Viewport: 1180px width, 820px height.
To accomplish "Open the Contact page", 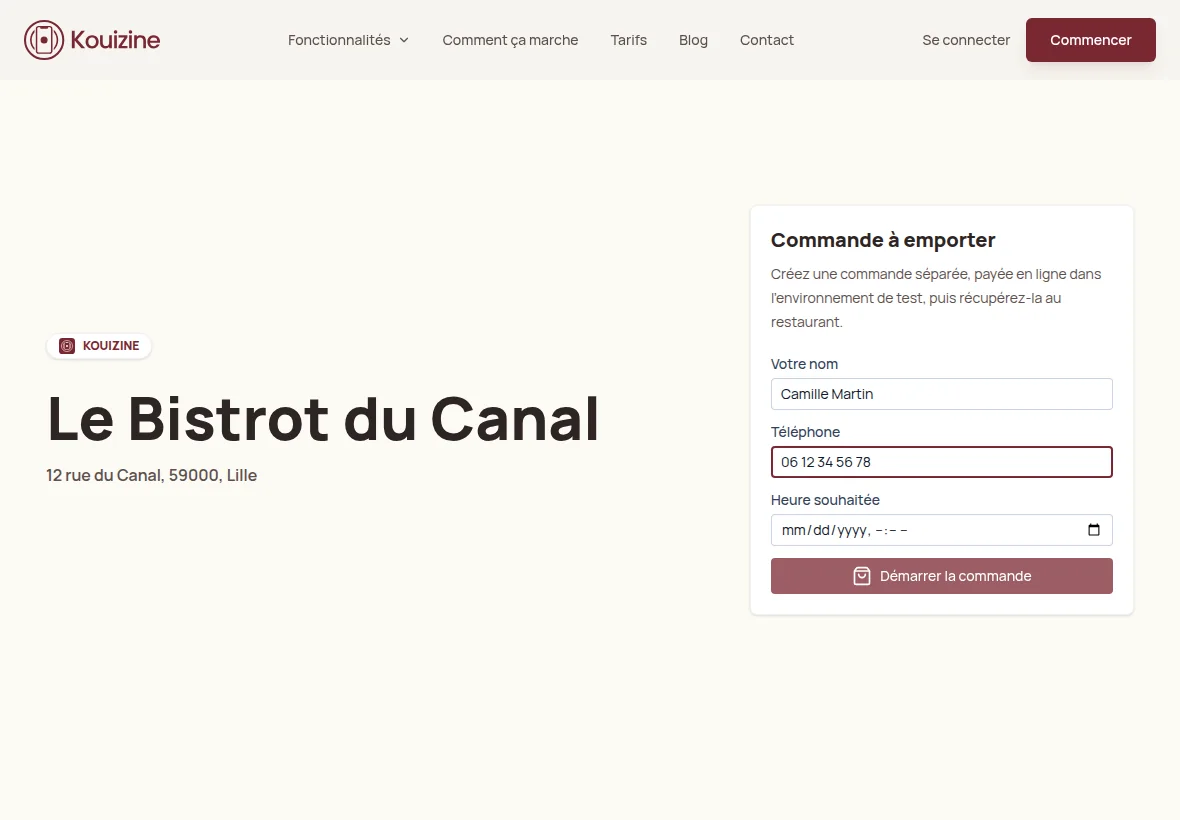I will tap(767, 40).
